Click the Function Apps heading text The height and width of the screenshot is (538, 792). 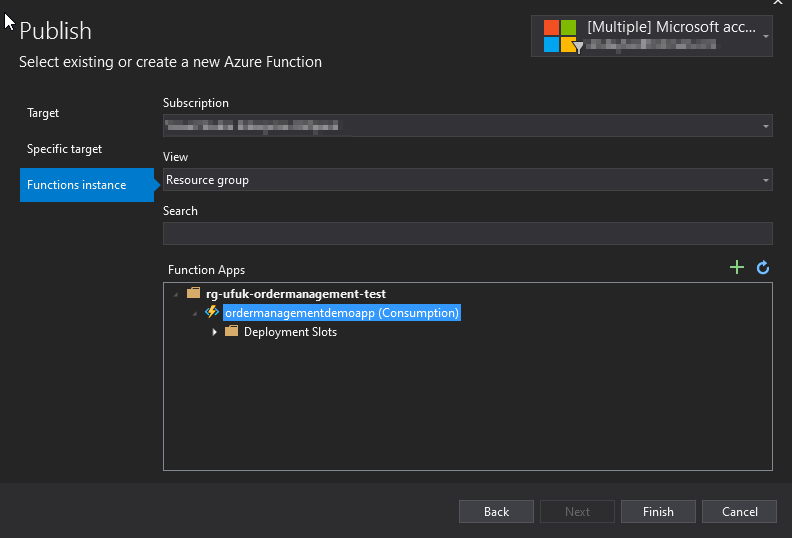[x=206, y=270]
